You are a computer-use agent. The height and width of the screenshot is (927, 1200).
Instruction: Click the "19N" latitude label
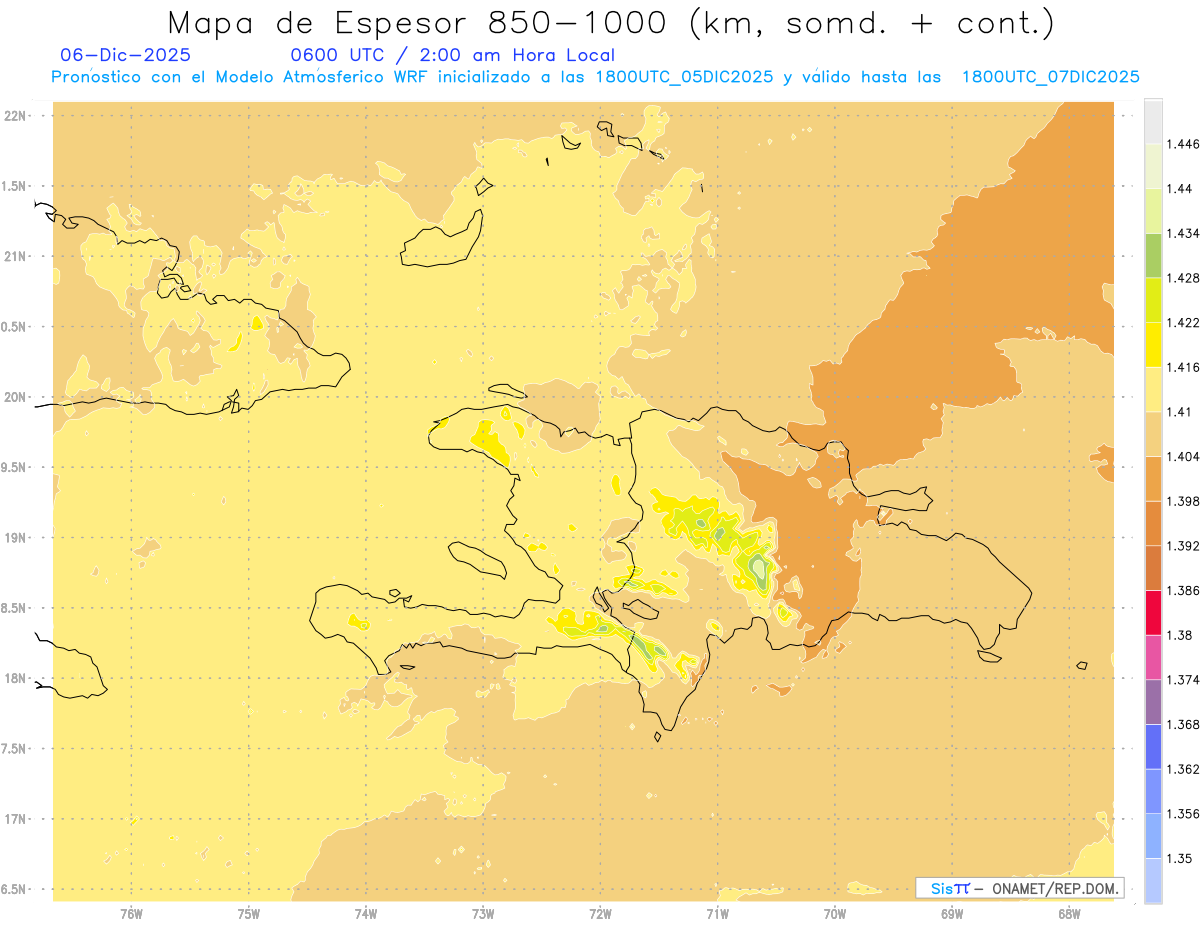coord(17,538)
